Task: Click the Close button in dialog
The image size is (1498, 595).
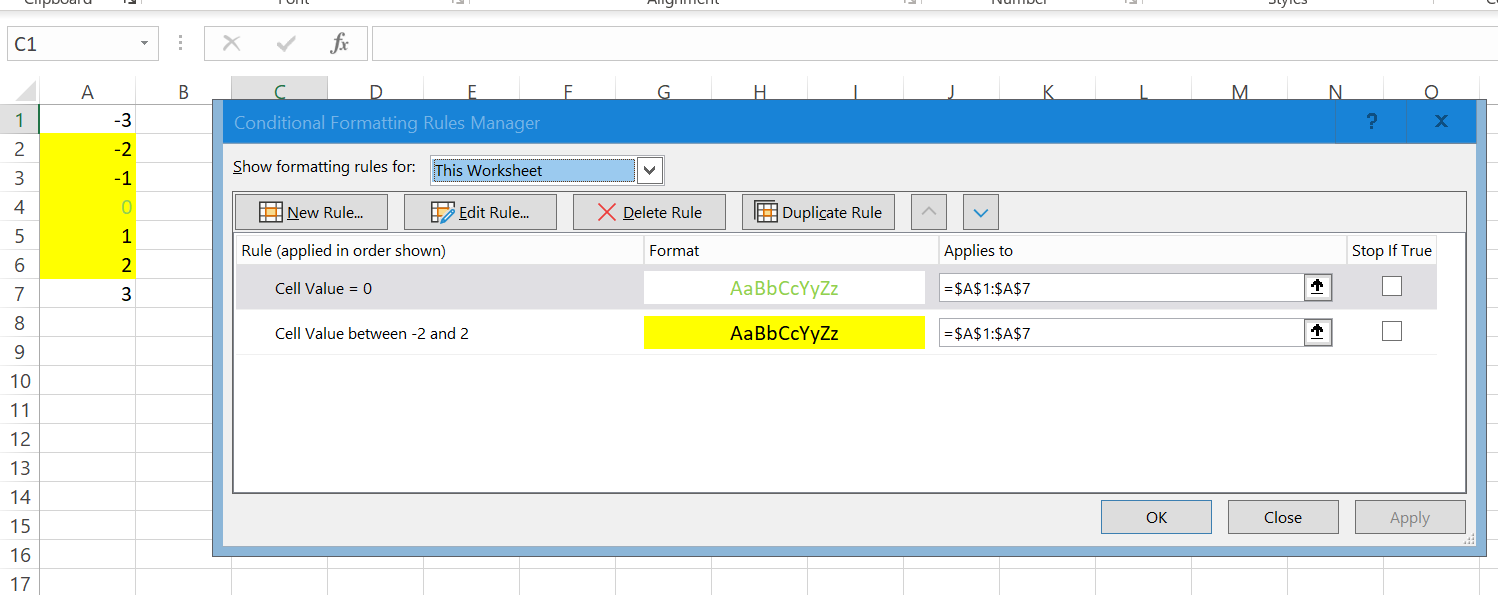Action: click(1282, 517)
